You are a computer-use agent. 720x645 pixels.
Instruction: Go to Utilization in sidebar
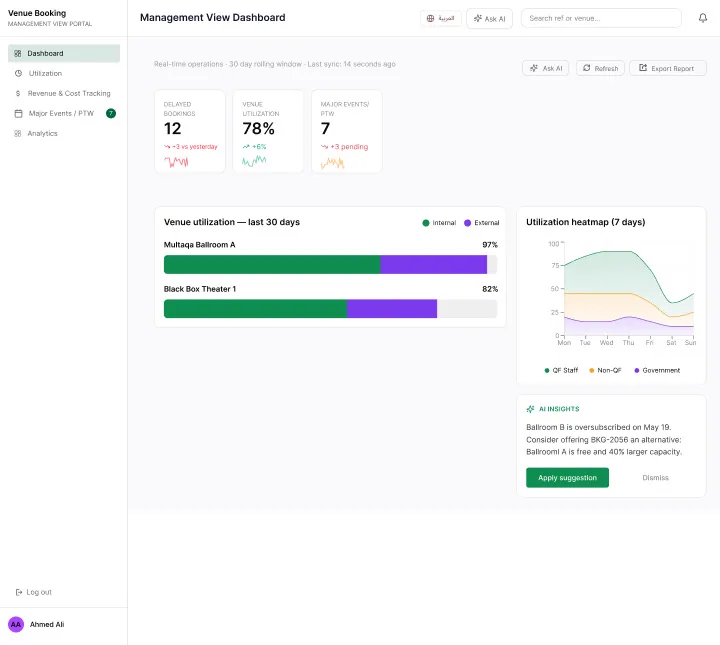tap(64, 73)
